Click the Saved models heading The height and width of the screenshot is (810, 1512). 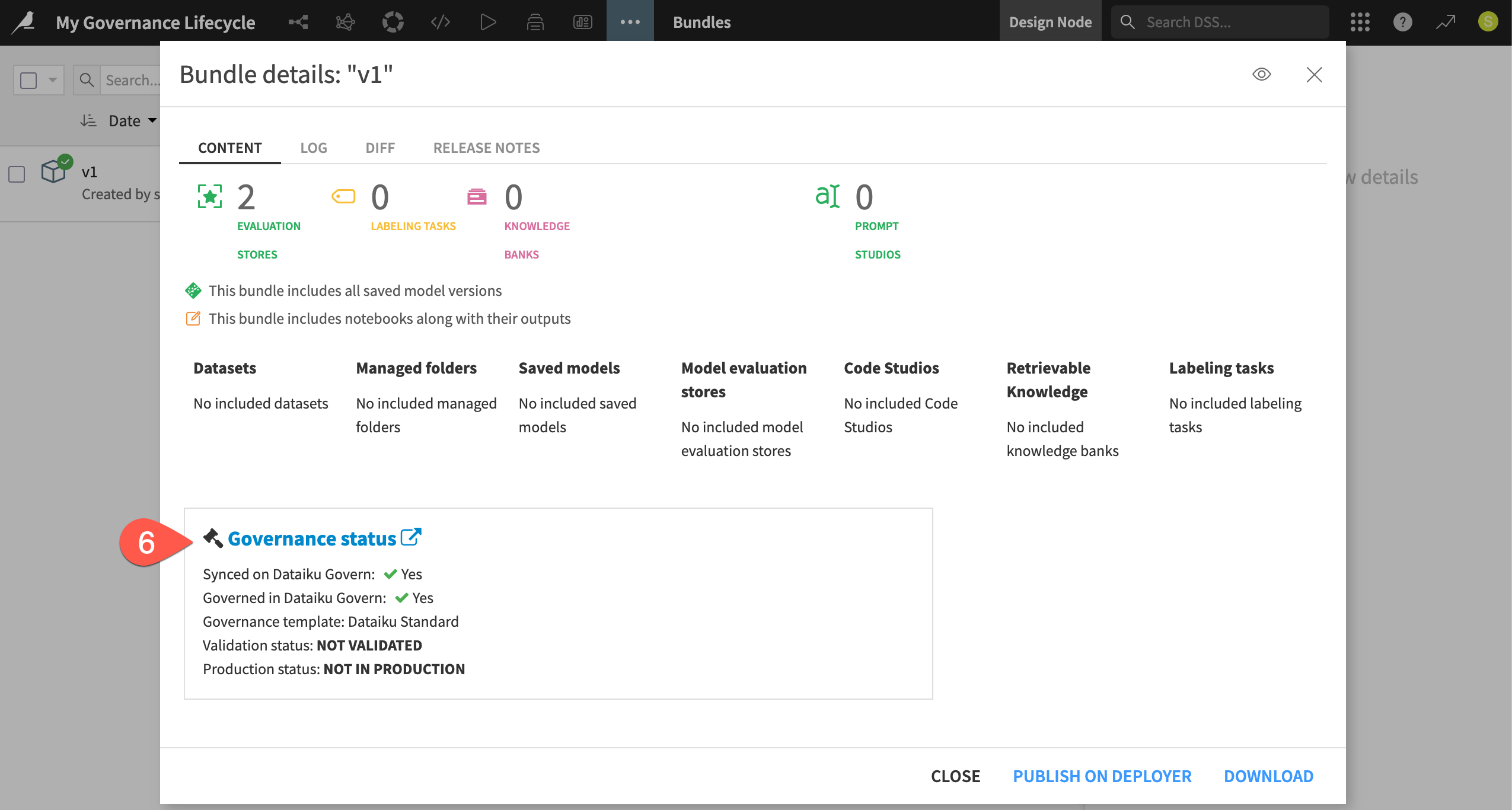(x=569, y=368)
